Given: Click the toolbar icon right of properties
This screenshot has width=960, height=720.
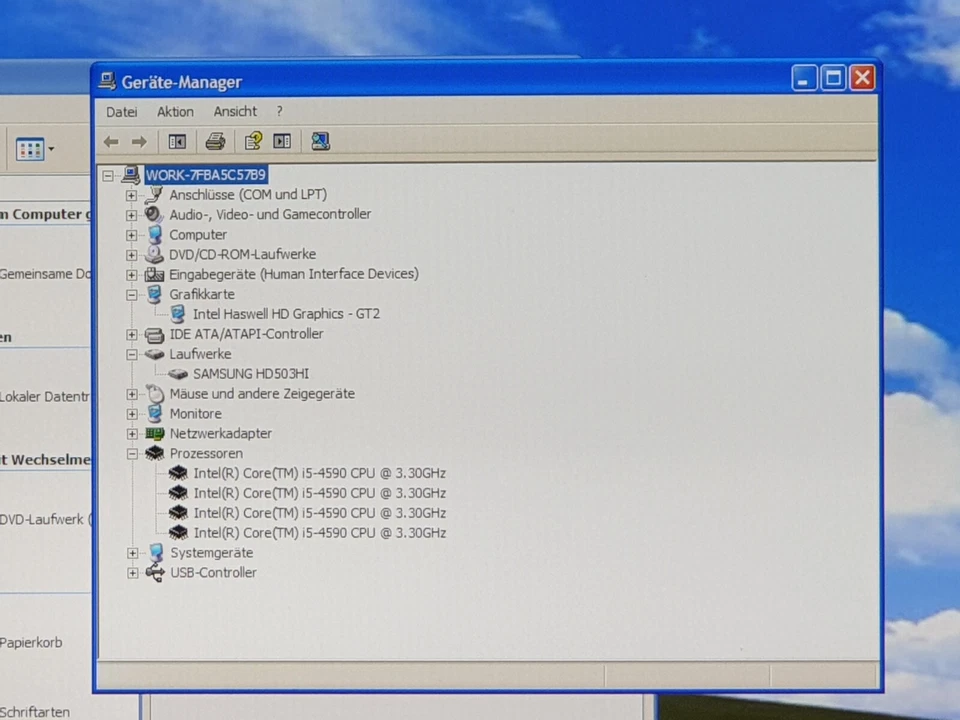Looking at the screenshot, I should [282, 141].
